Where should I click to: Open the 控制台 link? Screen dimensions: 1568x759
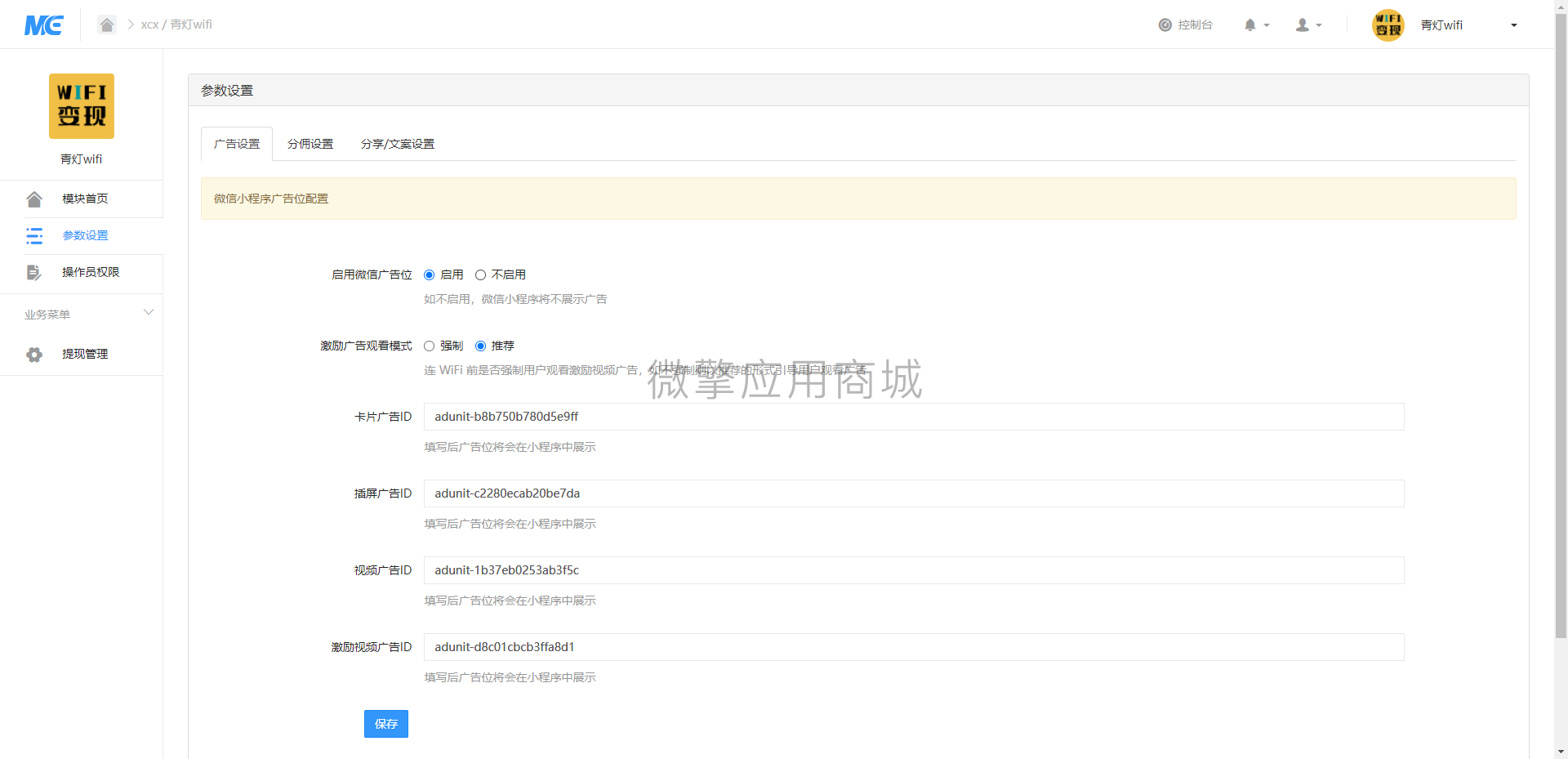pos(1195,25)
